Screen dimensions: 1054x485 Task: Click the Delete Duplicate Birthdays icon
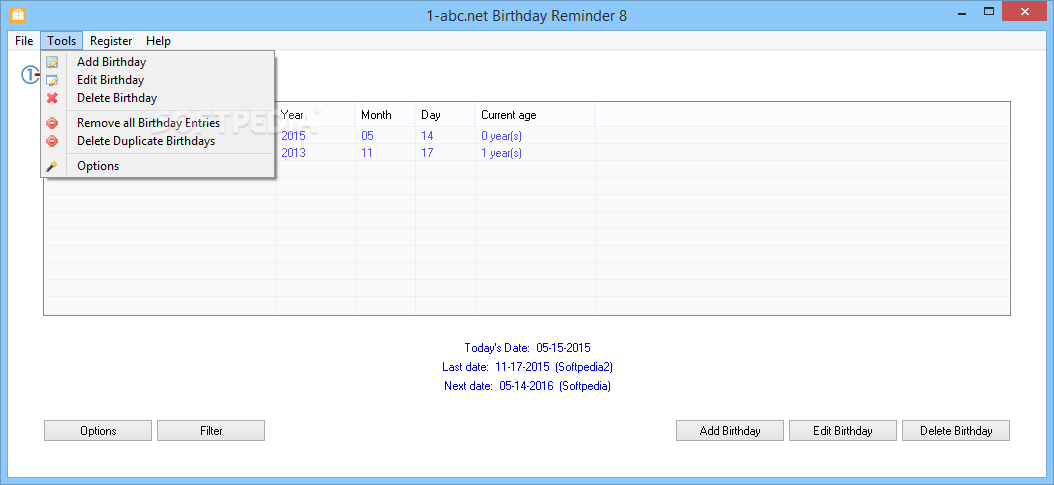52,142
